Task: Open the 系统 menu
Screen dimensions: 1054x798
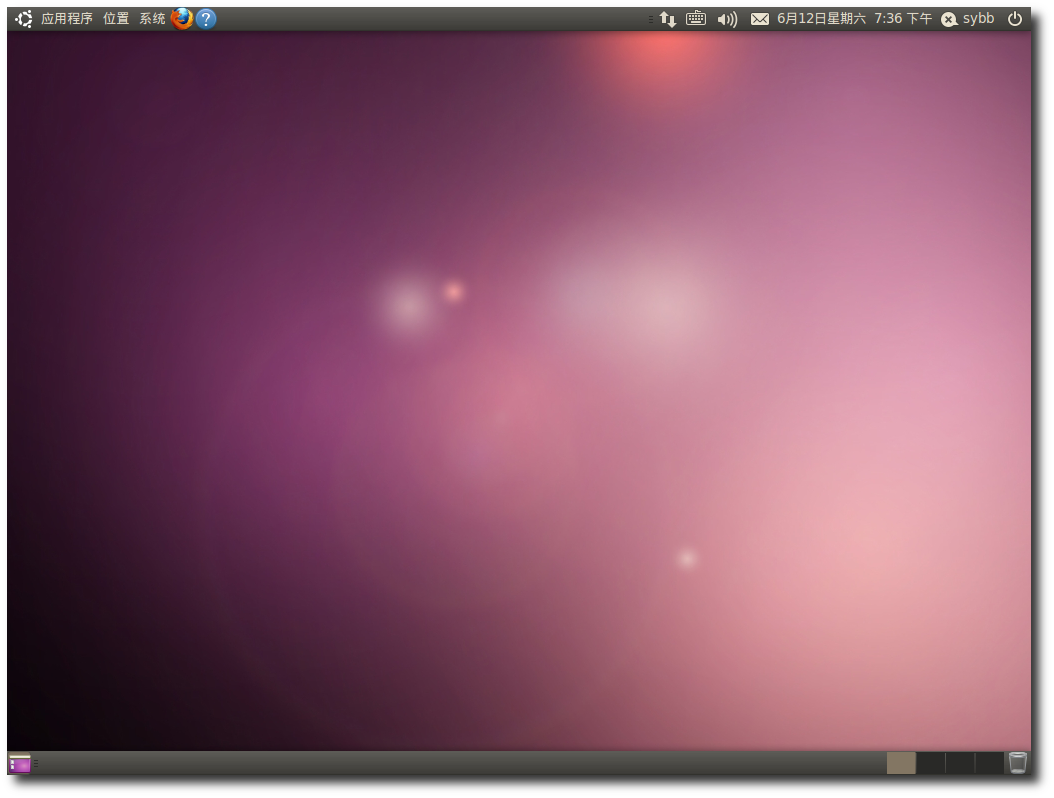Action: (x=152, y=19)
